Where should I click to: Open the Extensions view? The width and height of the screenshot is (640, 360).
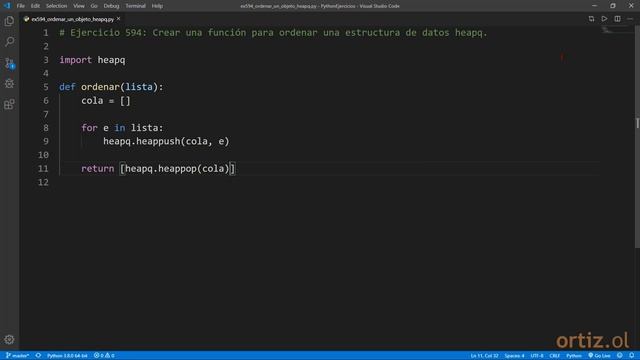click(x=9, y=104)
